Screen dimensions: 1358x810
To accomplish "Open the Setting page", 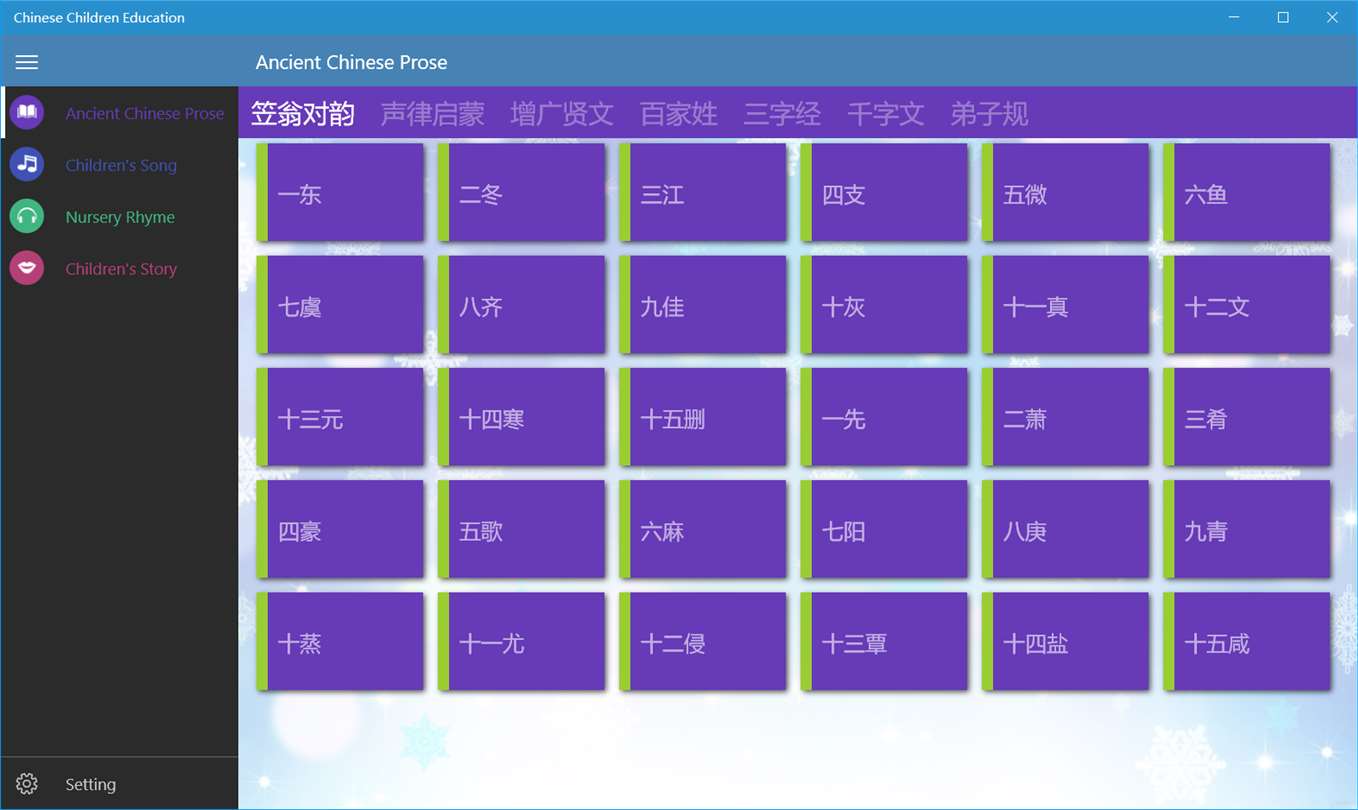I will [x=119, y=784].
